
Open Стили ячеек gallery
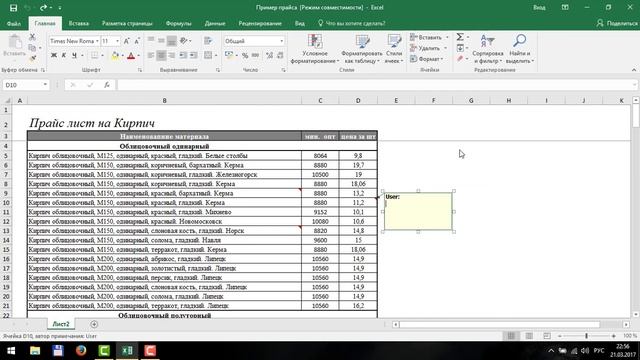(394, 49)
